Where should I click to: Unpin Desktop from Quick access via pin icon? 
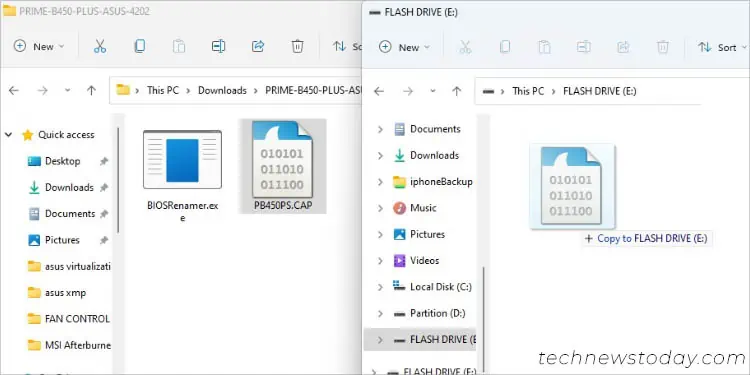[x=104, y=162]
